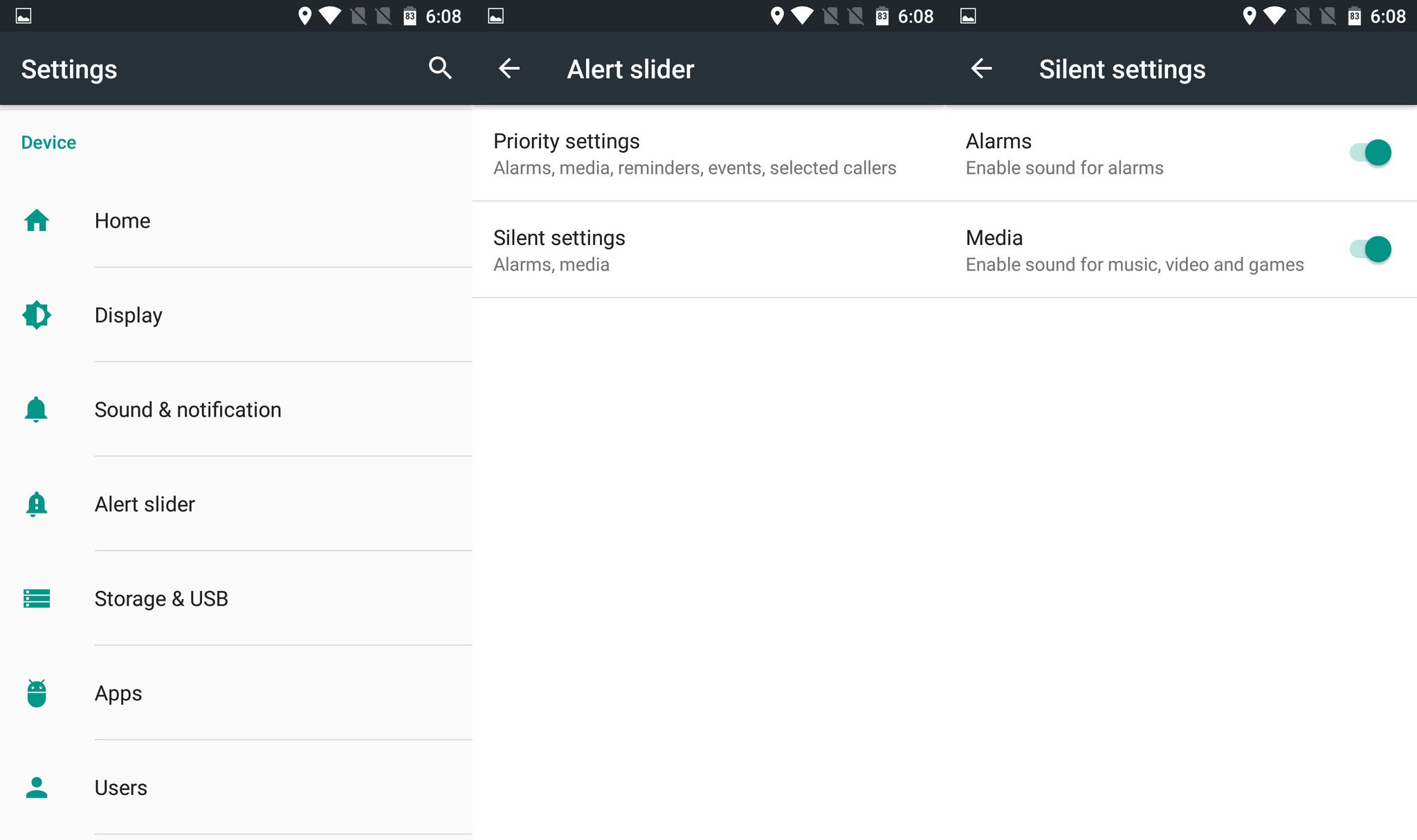Toggle the Alarms sound switch
The width and height of the screenshot is (1417, 840).
click(x=1370, y=153)
